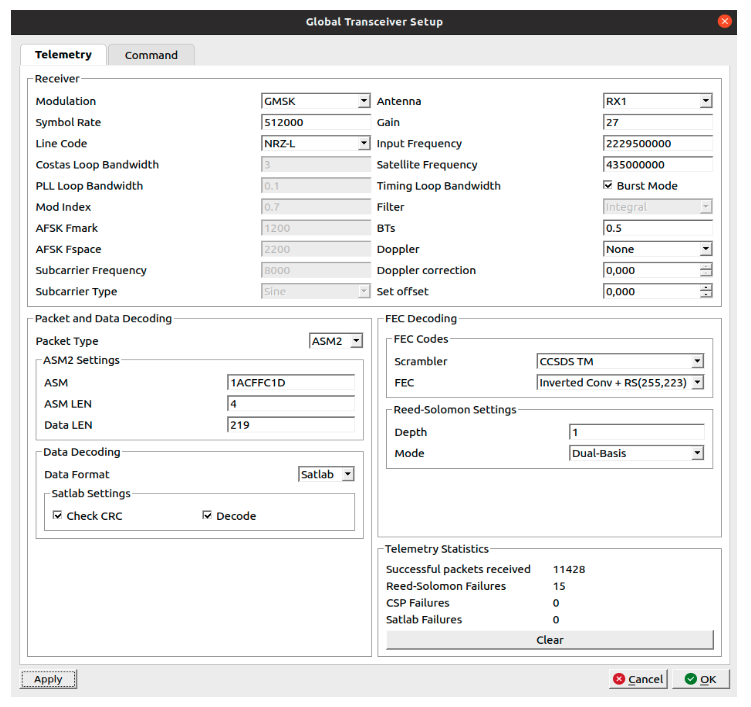Decrease Doppler correction with down arrow
751x707 pixels.
point(706,274)
